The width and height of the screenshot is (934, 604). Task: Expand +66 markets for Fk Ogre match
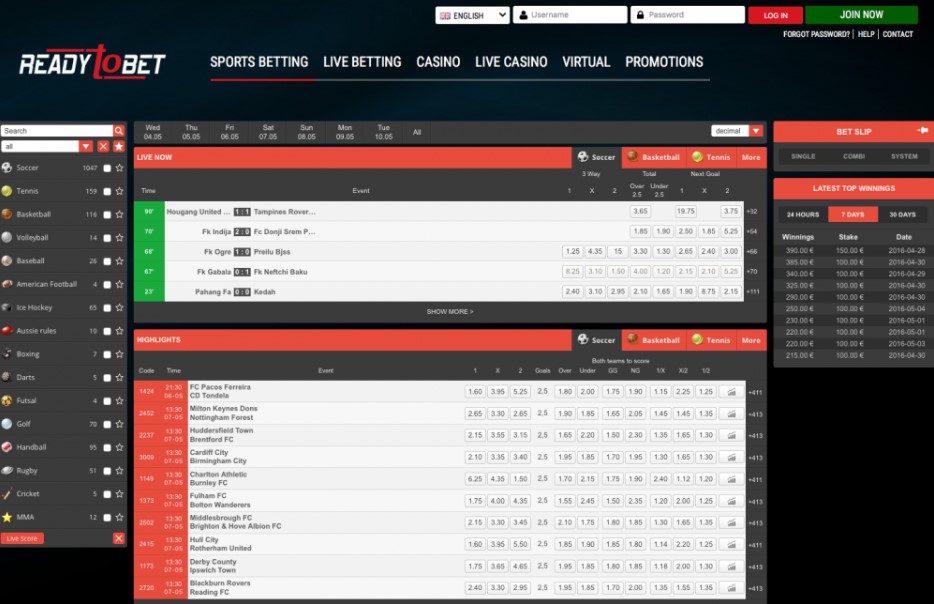(752, 251)
